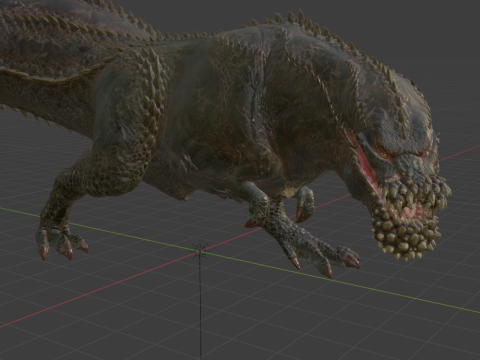Click the 3D cursor at the world origin
480x360 pixels.
tap(200, 251)
